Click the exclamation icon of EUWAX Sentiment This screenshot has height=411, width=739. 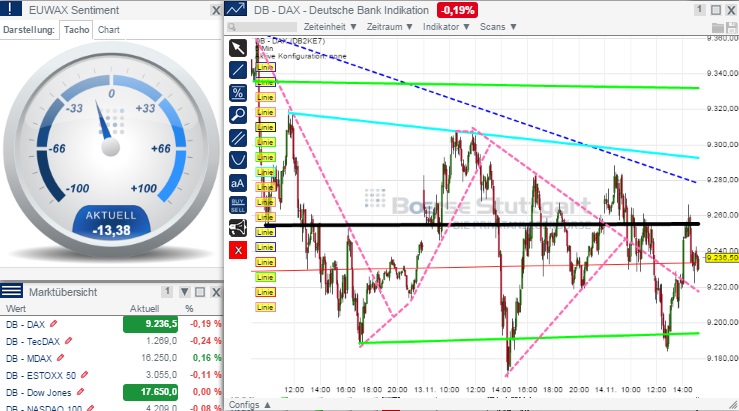click(x=10, y=9)
